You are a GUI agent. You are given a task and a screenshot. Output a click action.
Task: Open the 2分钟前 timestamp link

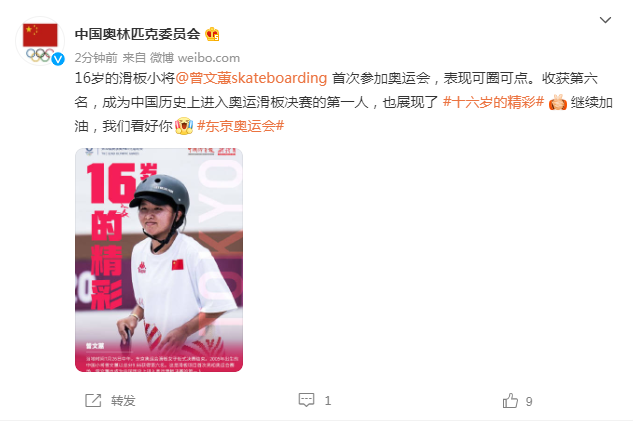point(96,58)
